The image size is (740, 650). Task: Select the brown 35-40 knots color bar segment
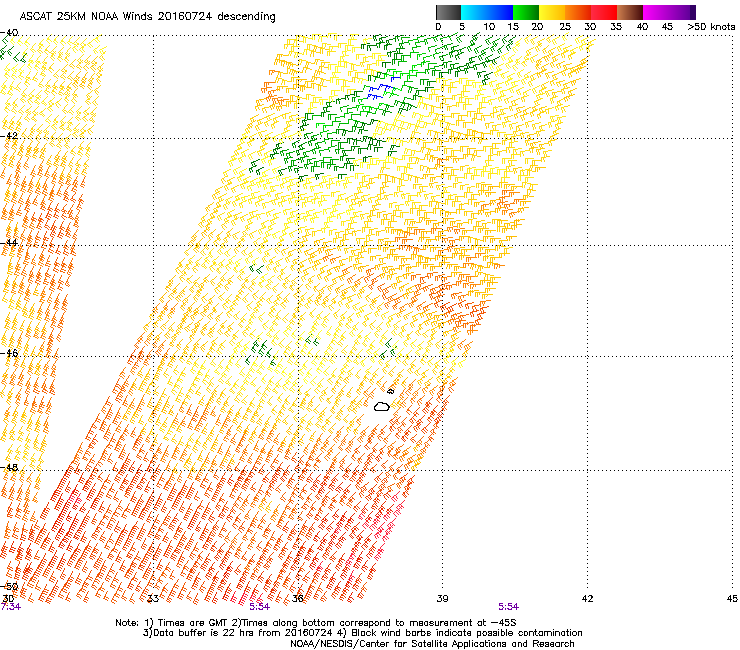point(630,12)
